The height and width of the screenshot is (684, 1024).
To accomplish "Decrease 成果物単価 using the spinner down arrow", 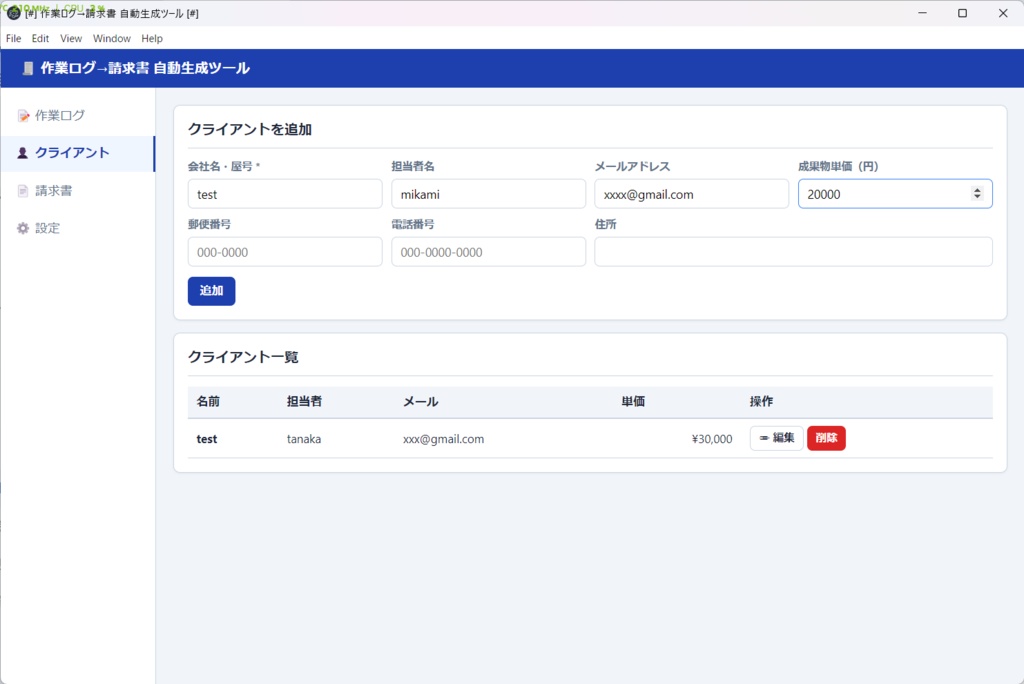I will pos(977,198).
